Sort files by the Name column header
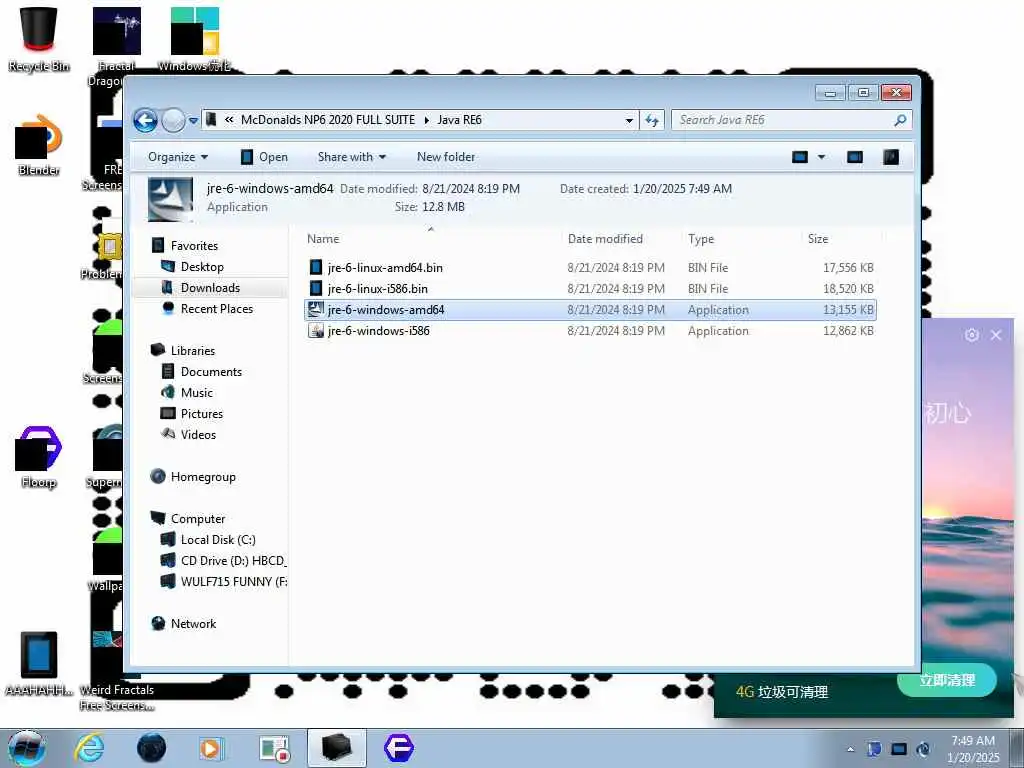This screenshot has height=768, width=1024. (323, 239)
